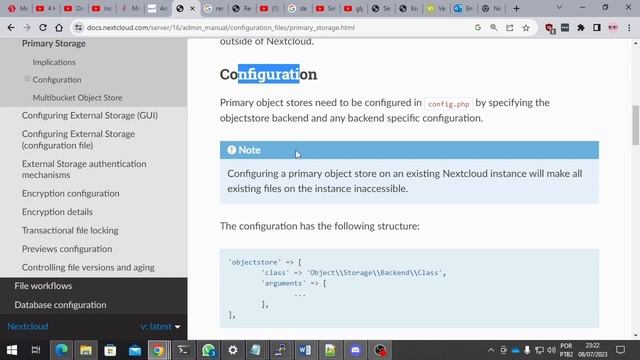Image resolution: width=640 pixels, height=360 pixels.
Task: Open the Extensions puzzle icon
Action: pyautogui.click(x=581, y=27)
